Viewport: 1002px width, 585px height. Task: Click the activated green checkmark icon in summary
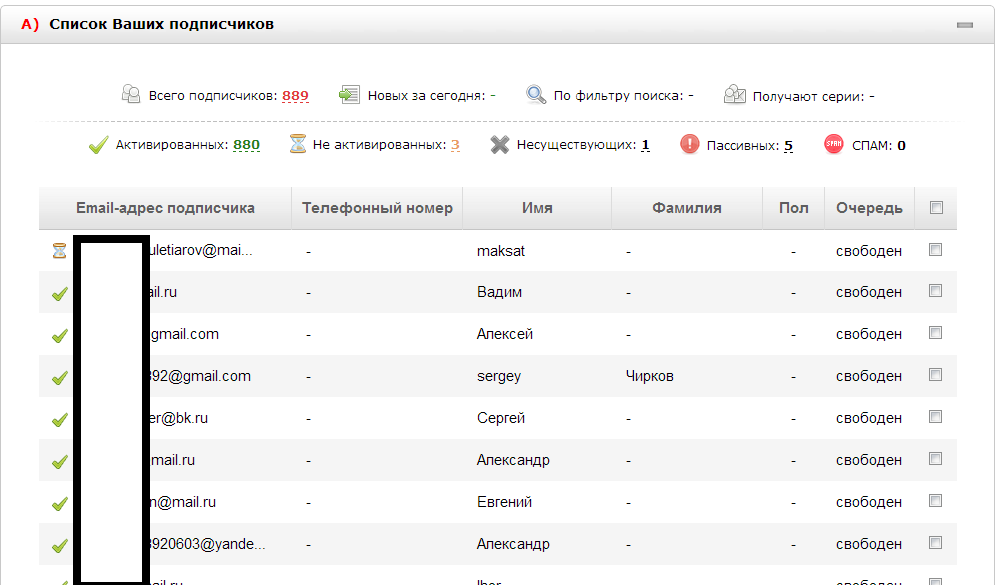98,145
